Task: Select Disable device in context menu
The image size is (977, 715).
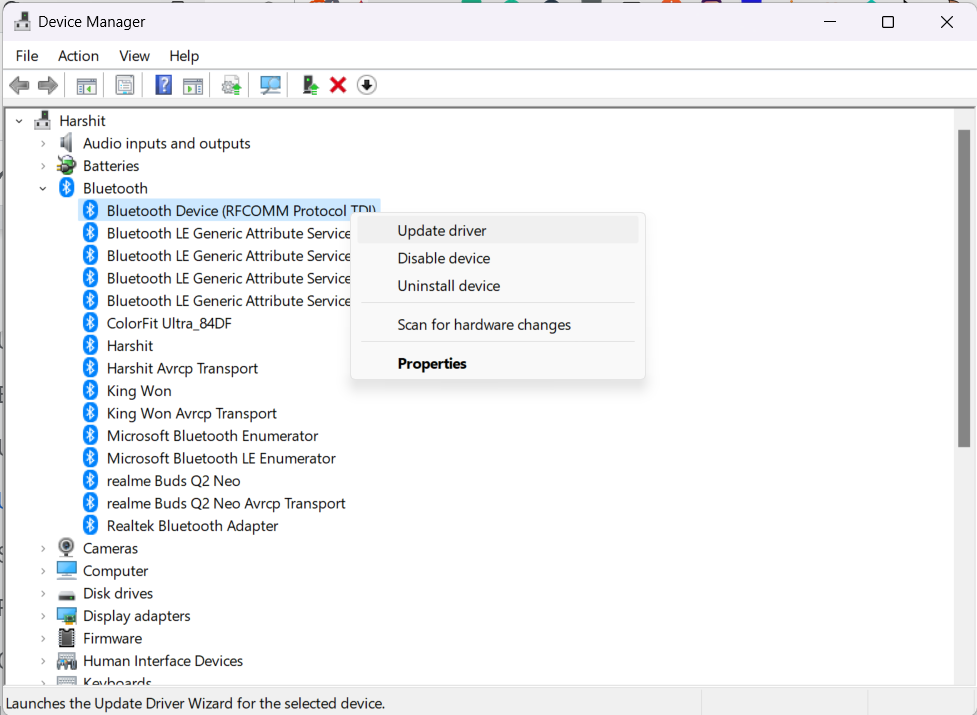Action: (x=443, y=258)
